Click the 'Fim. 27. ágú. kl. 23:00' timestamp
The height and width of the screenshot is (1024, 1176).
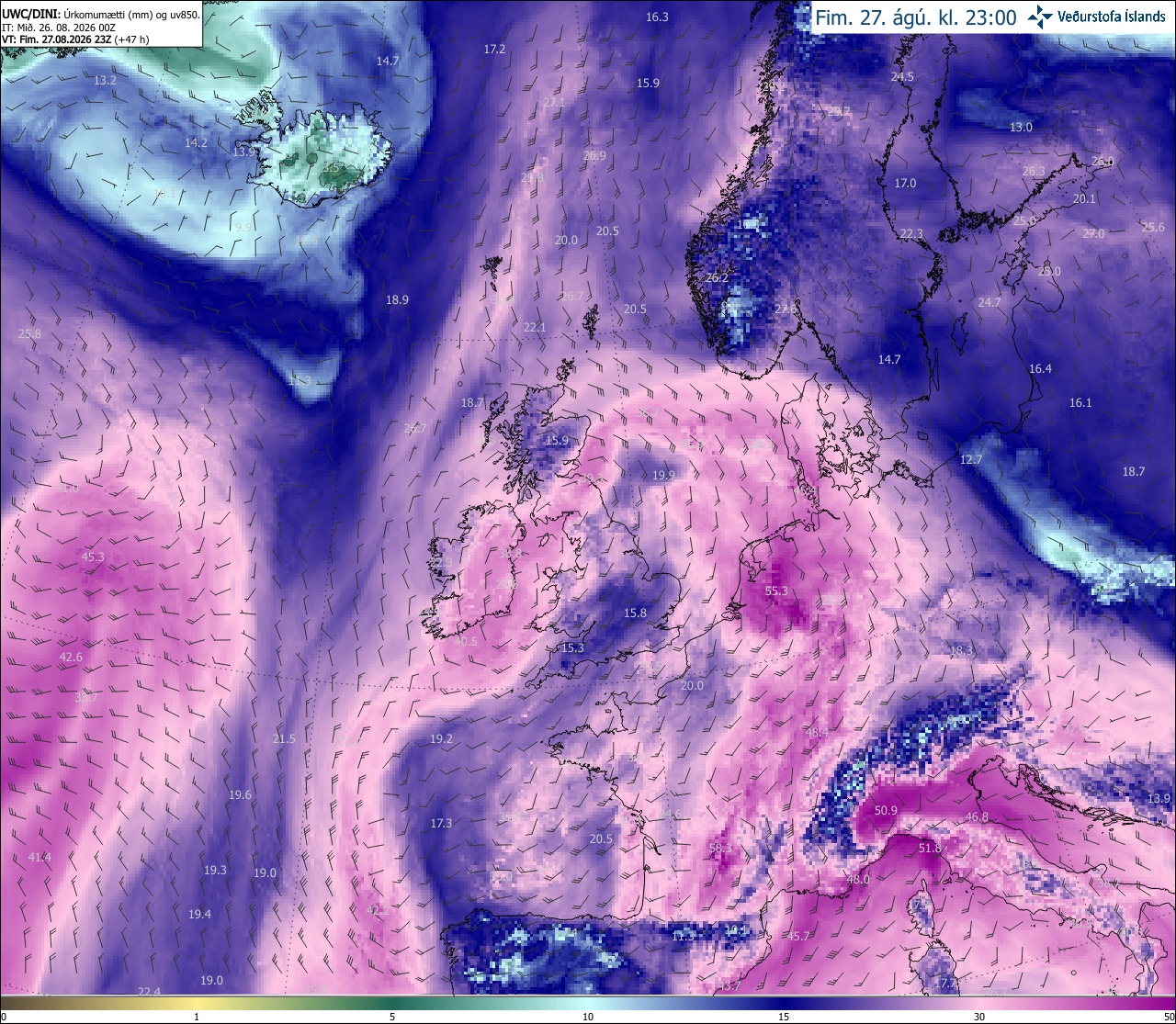(x=916, y=17)
